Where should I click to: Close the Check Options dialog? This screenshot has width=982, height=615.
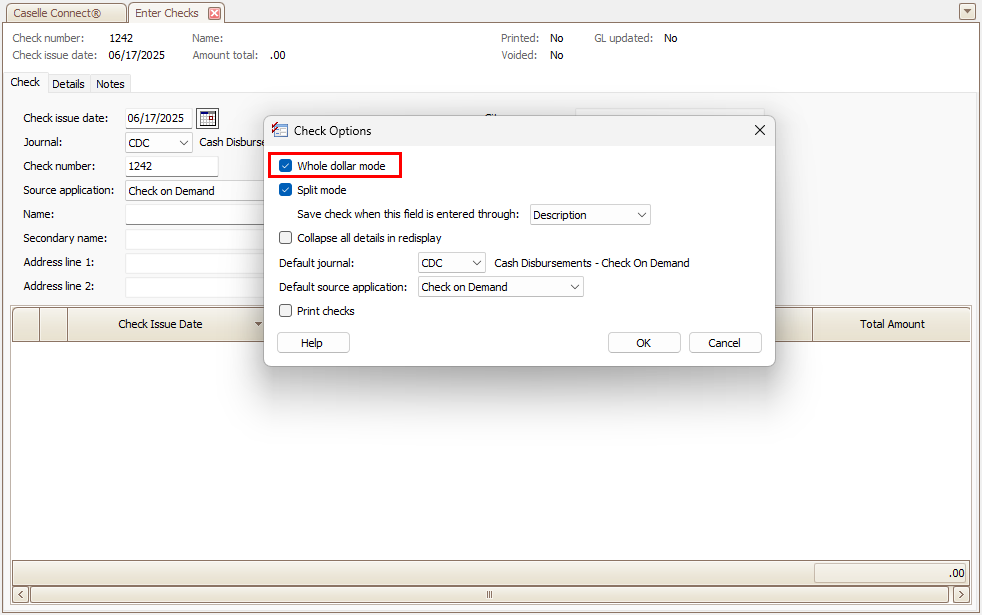tap(759, 131)
